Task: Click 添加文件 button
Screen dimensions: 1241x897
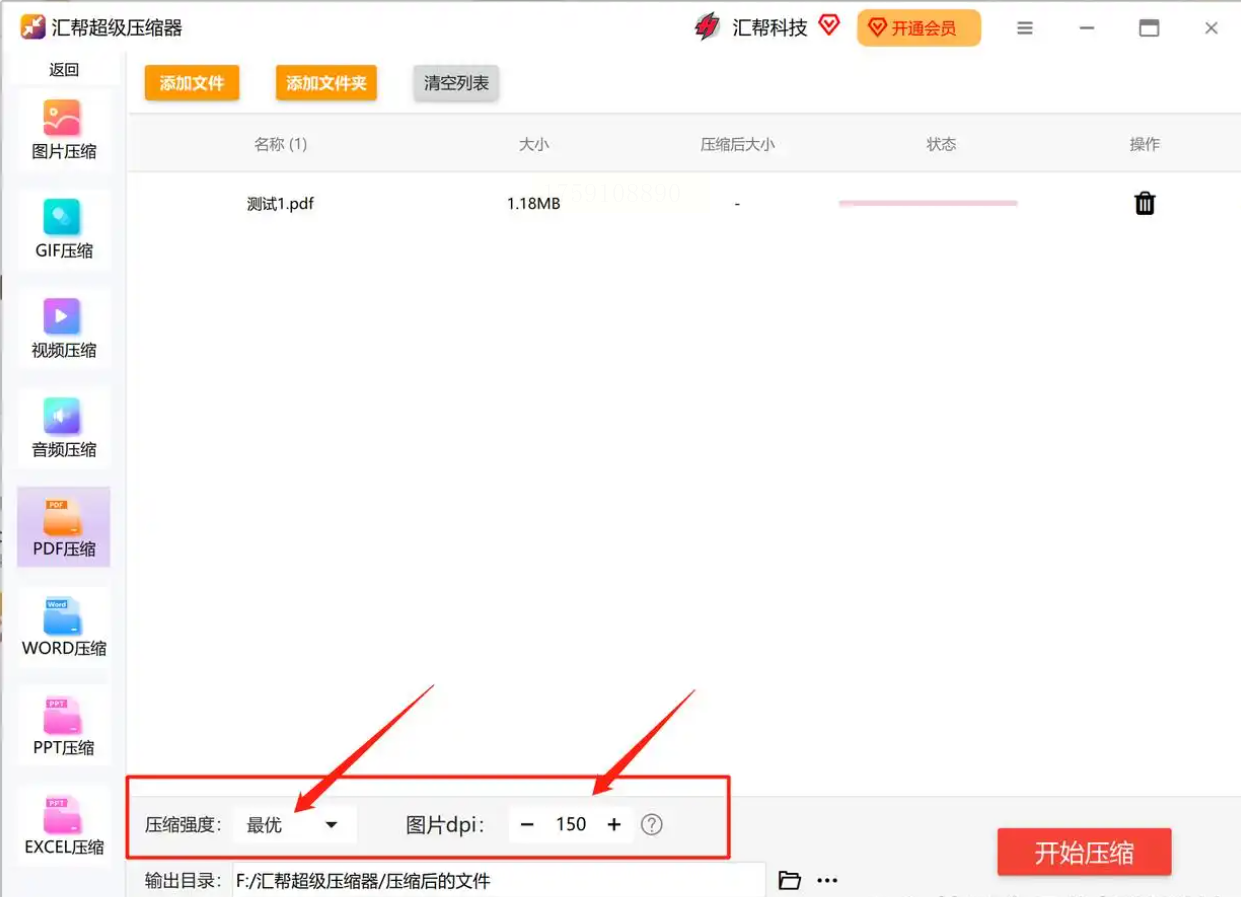Action: [192, 83]
